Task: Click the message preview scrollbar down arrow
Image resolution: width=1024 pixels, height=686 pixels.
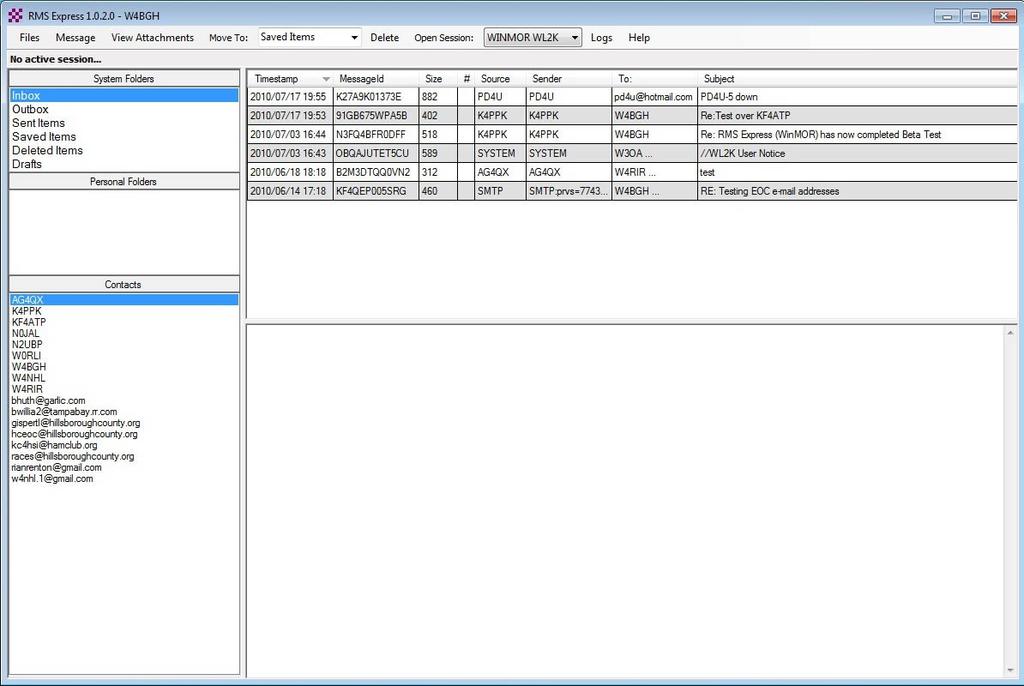Action: (x=1010, y=670)
